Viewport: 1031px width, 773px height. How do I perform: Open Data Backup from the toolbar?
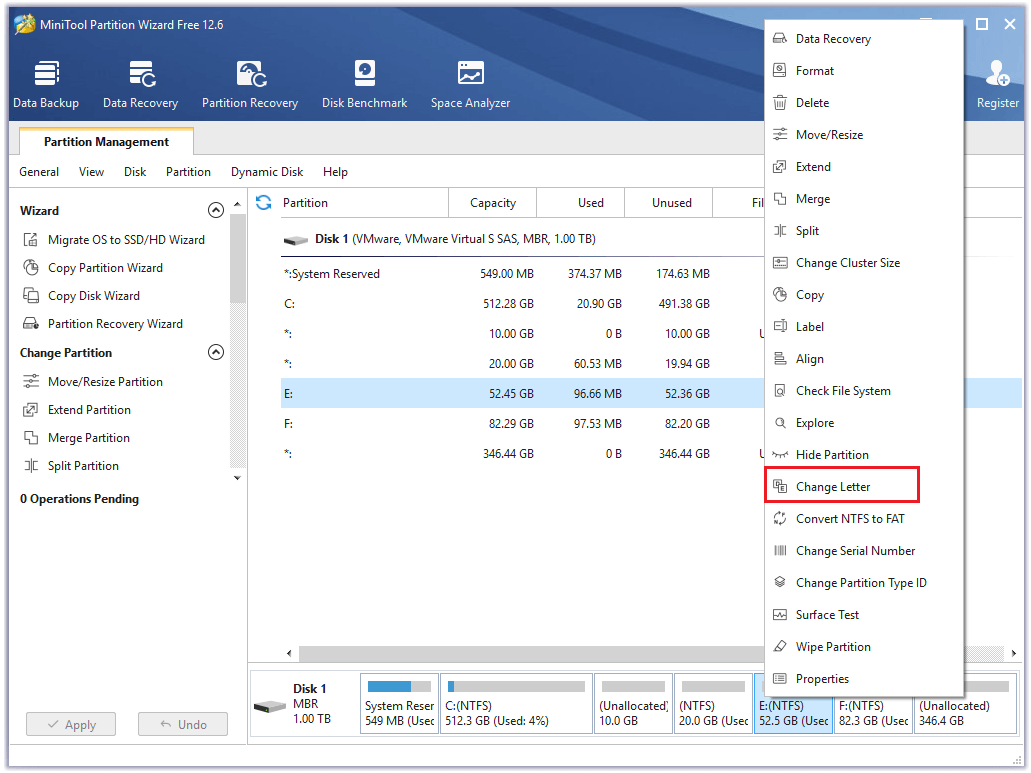pyautogui.click(x=46, y=84)
